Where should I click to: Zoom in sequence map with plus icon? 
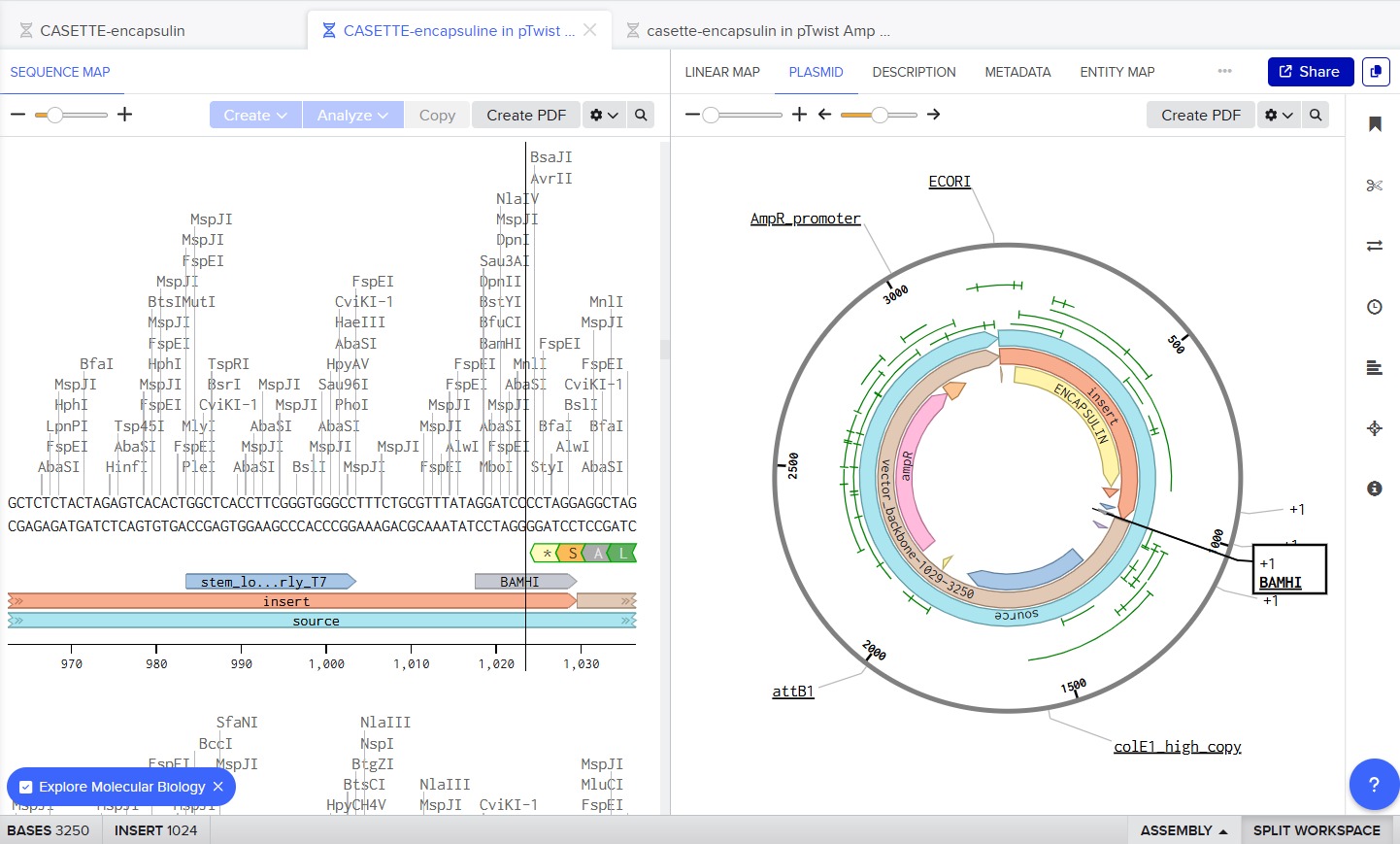coord(124,115)
